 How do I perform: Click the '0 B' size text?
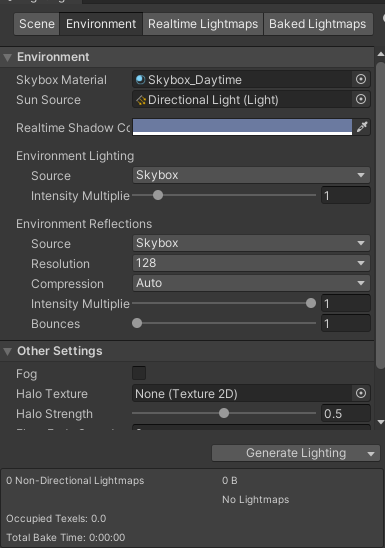(230, 481)
